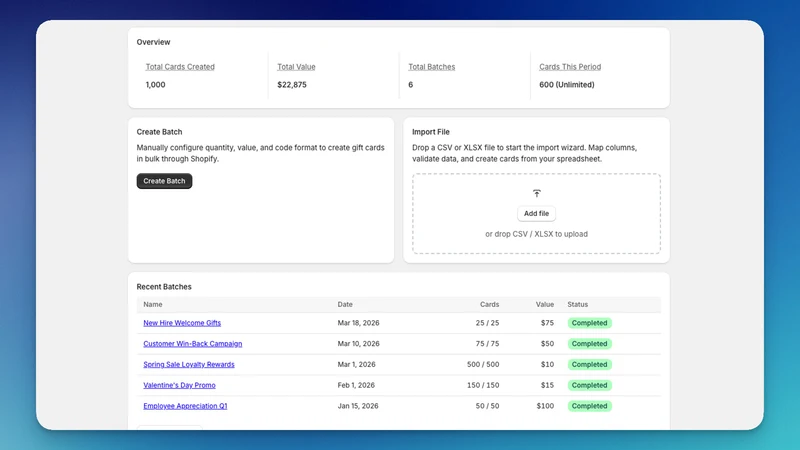Click Completed badge for New Hire Welcome Gifts
This screenshot has width=800, height=450.
pyautogui.click(x=589, y=323)
